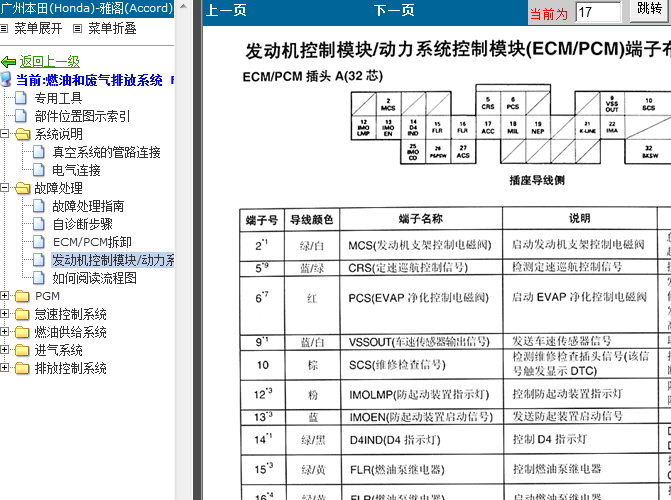Click the PGM folder icon

coord(23,296)
